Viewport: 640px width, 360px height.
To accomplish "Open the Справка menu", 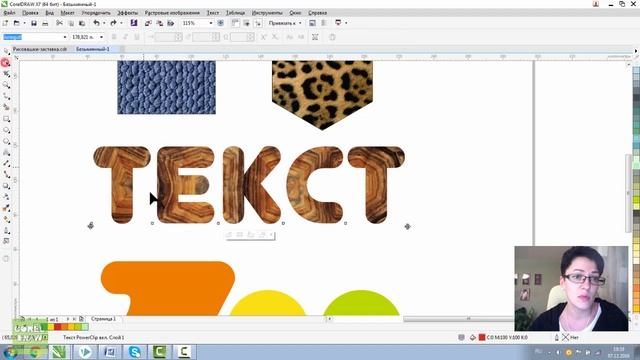I will (x=317, y=13).
